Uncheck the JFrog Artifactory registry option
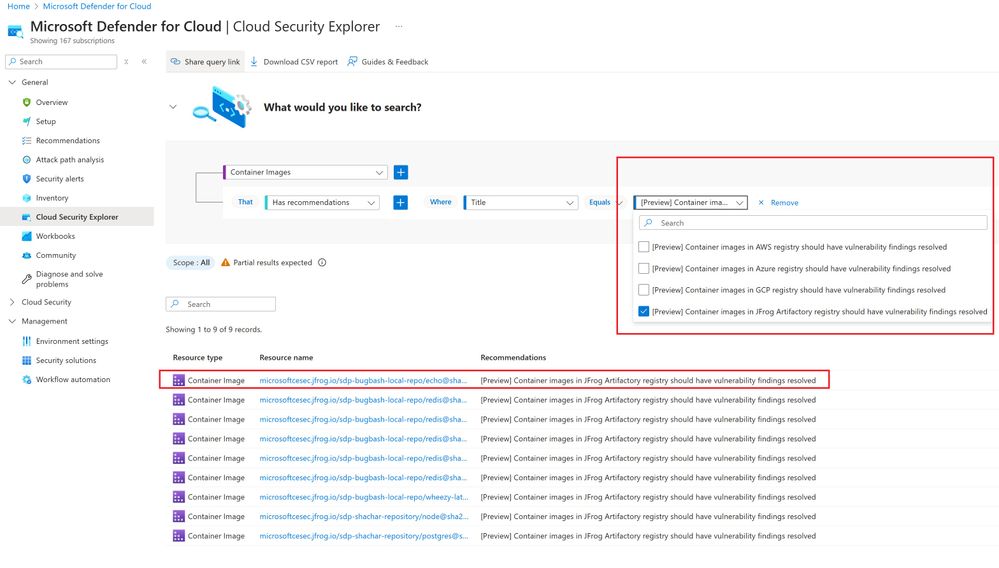This screenshot has width=999, height=568. (x=643, y=312)
